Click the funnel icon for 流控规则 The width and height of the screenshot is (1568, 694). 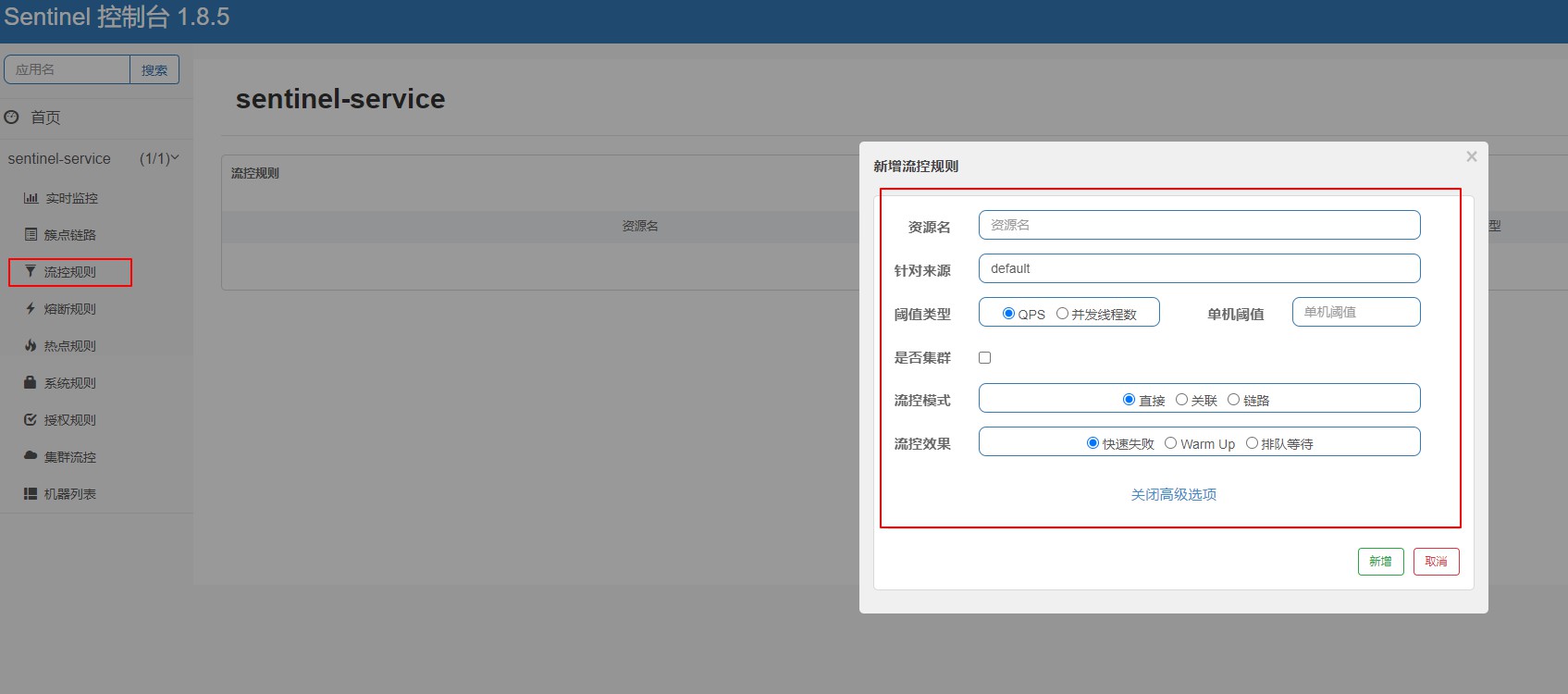click(31, 271)
